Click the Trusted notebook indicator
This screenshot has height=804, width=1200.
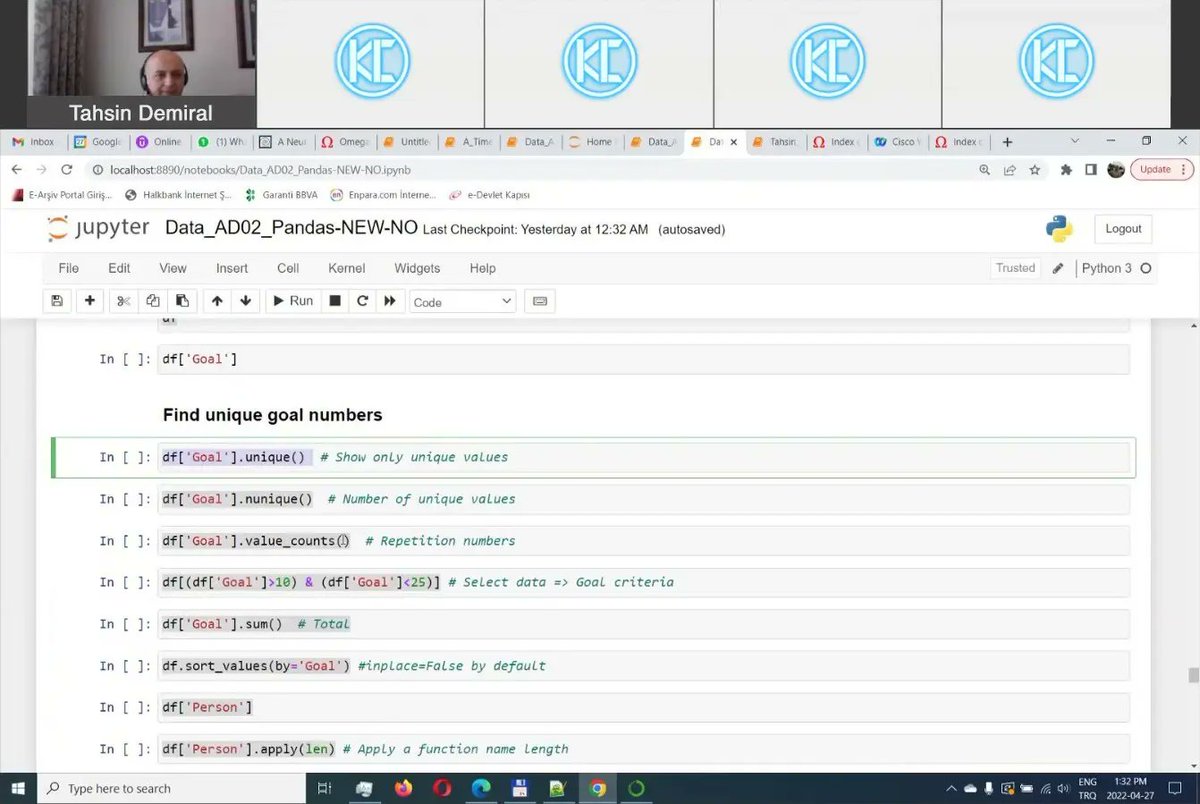1015,268
